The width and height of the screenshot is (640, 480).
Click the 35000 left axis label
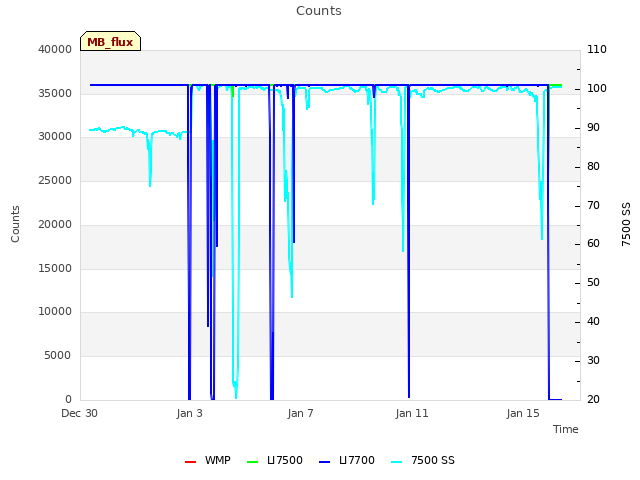click(55, 93)
